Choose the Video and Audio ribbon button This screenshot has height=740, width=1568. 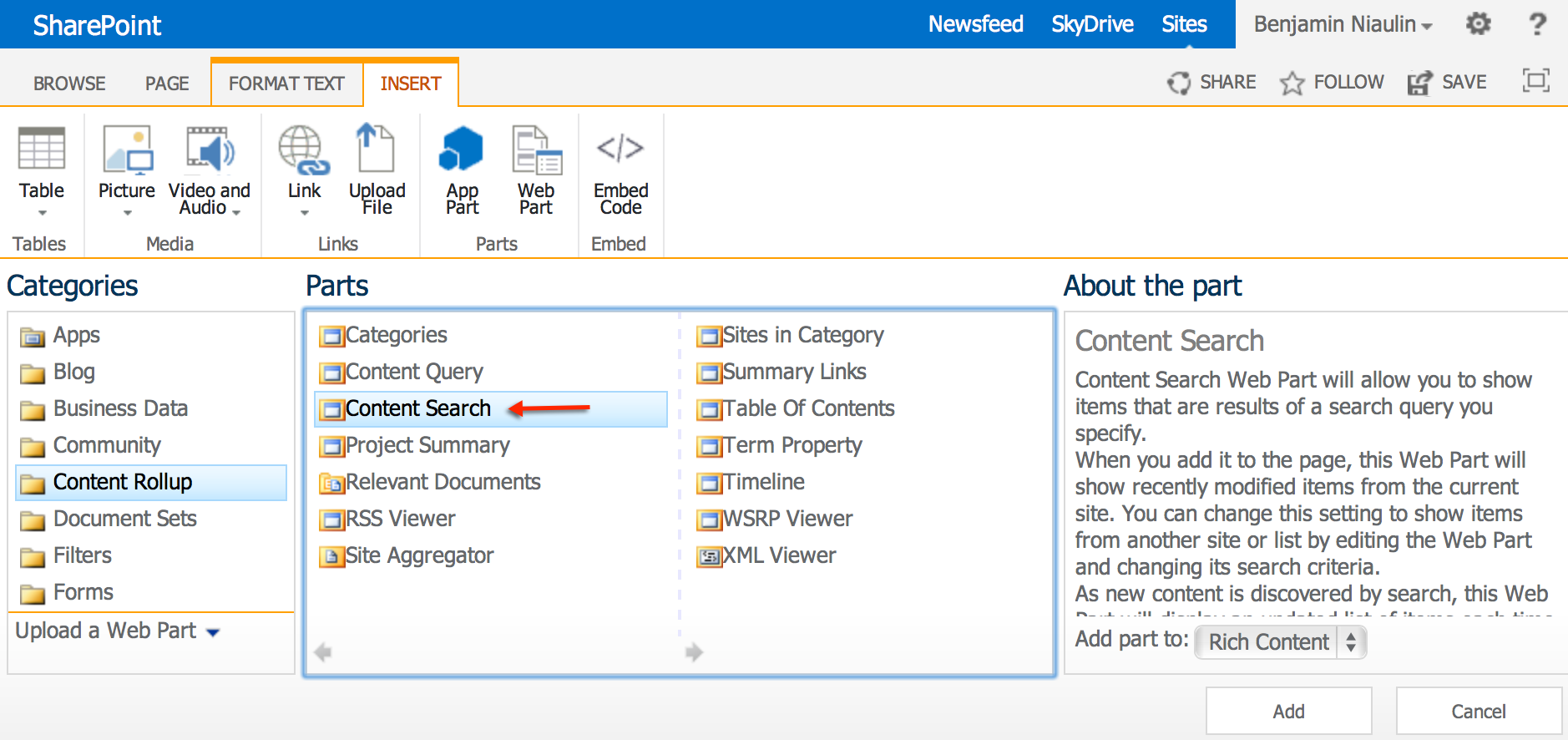(x=210, y=170)
